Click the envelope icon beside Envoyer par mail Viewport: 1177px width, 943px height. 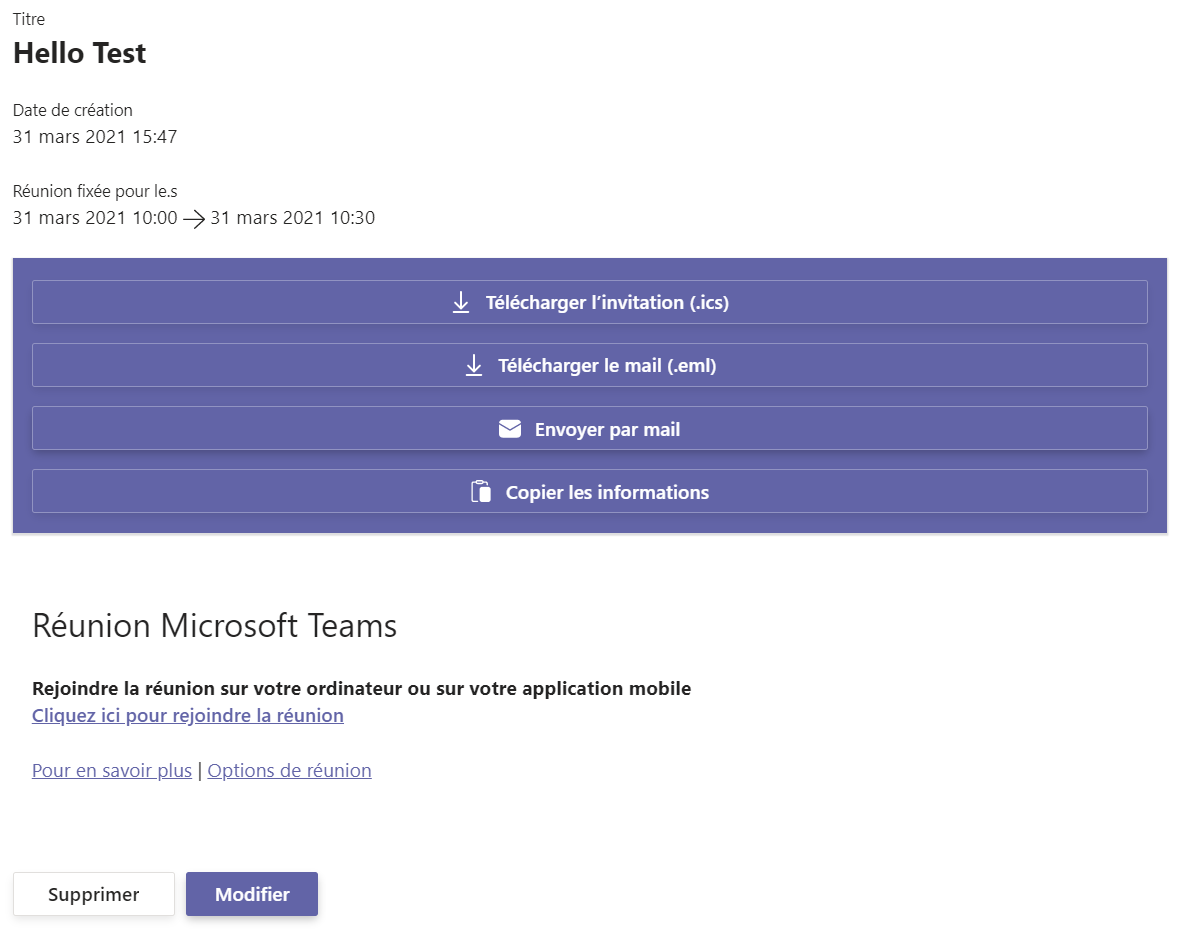tap(510, 429)
